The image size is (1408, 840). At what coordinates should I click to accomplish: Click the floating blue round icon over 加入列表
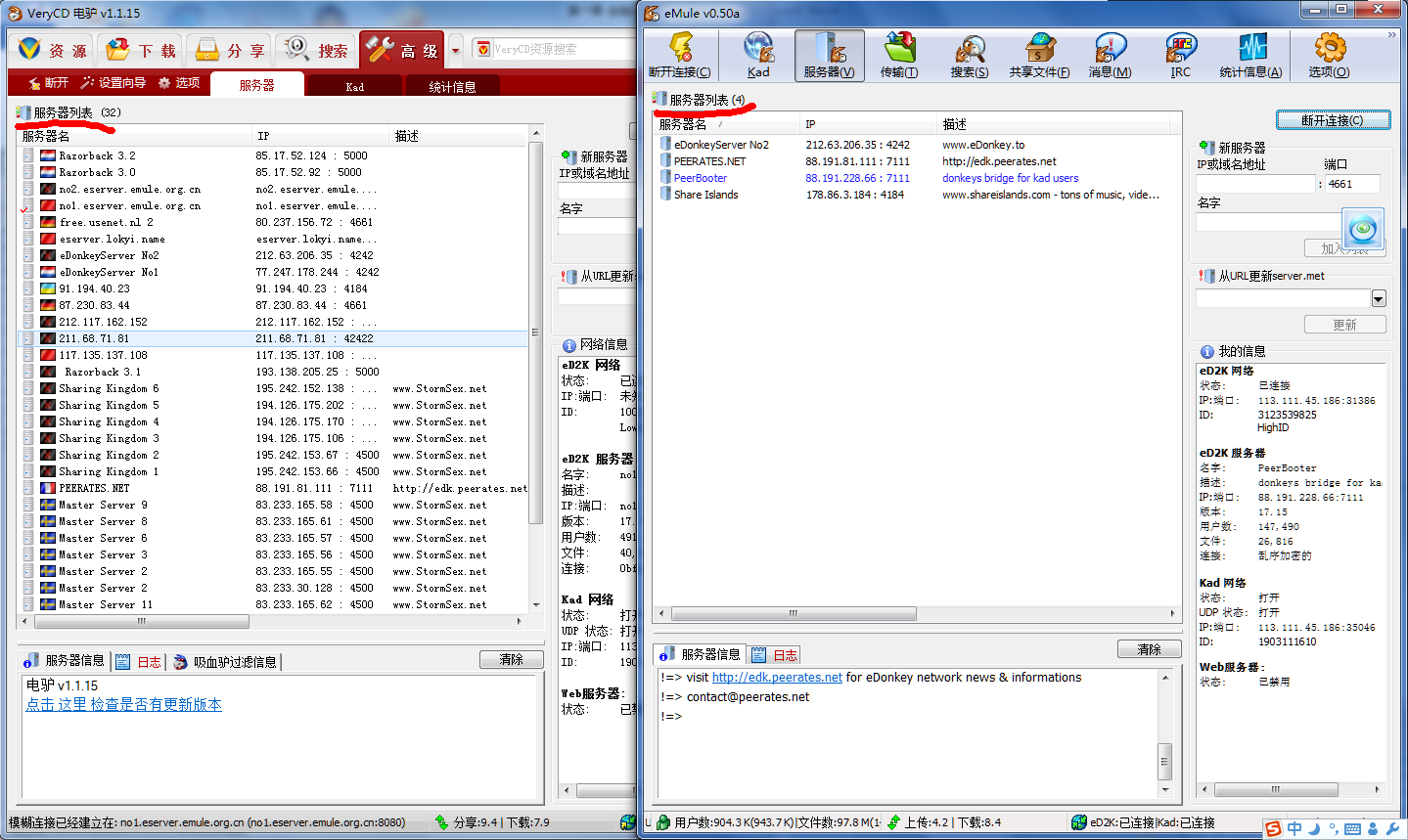point(1363,229)
